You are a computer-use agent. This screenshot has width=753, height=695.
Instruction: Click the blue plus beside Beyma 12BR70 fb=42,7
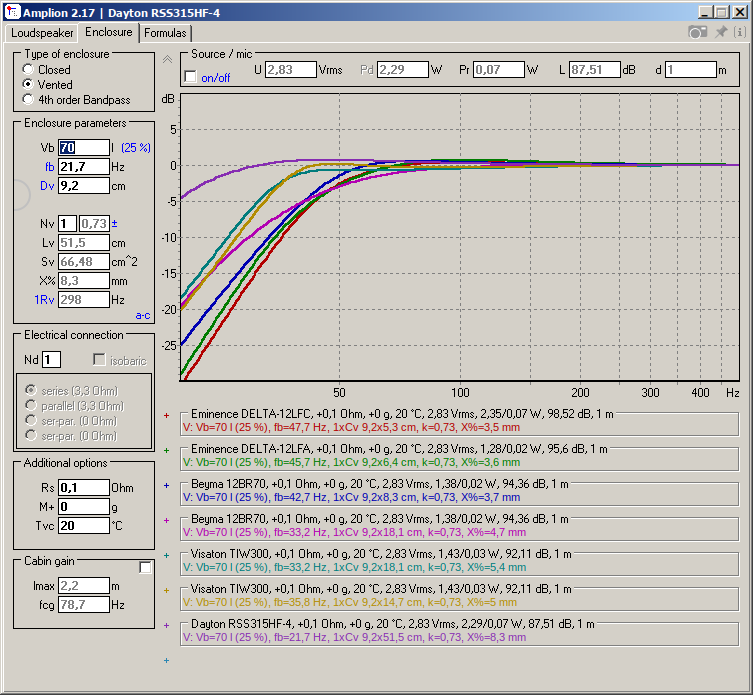tap(167, 486)
